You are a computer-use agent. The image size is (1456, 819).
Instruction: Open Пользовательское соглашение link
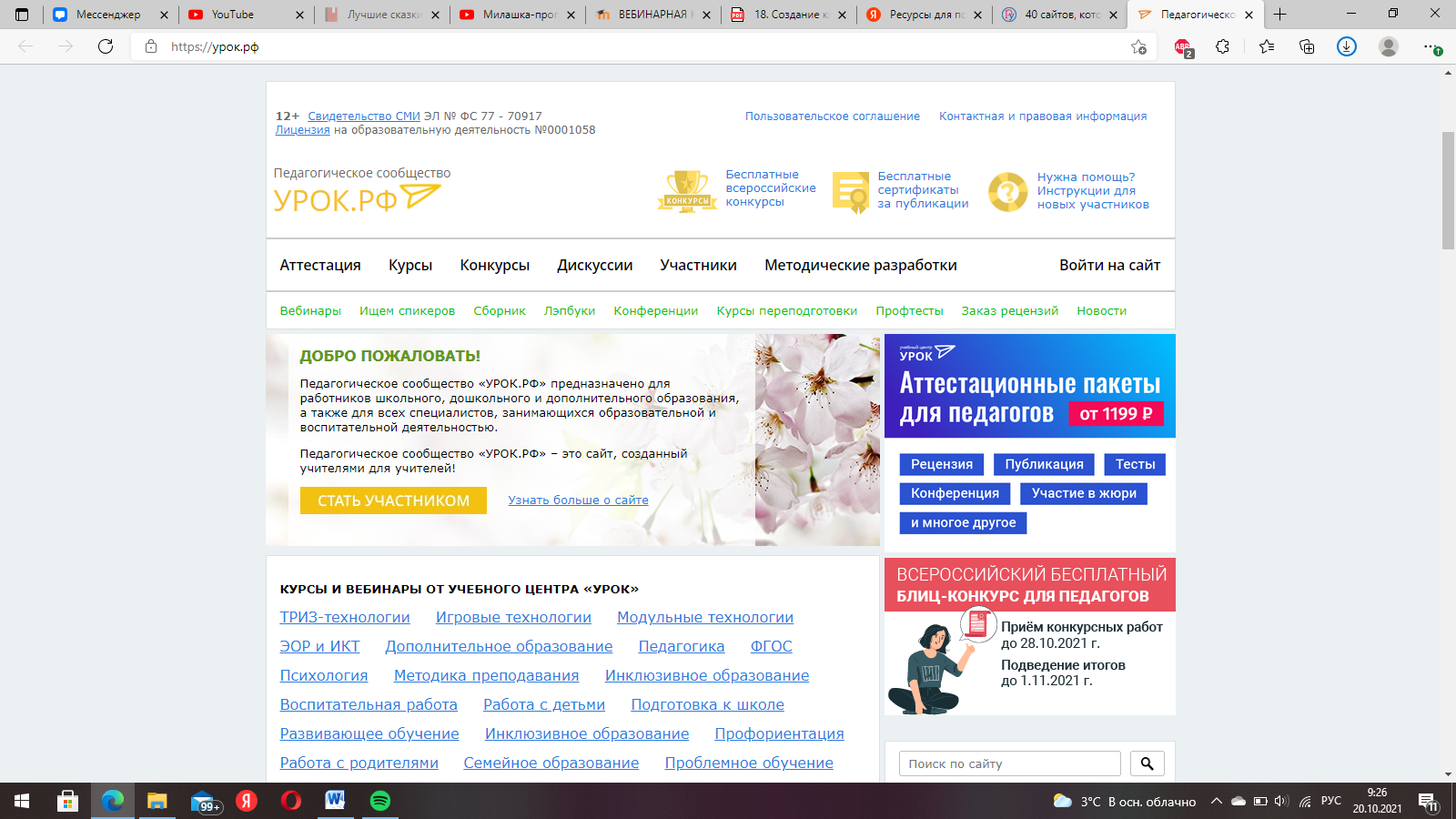click(833, 116)
